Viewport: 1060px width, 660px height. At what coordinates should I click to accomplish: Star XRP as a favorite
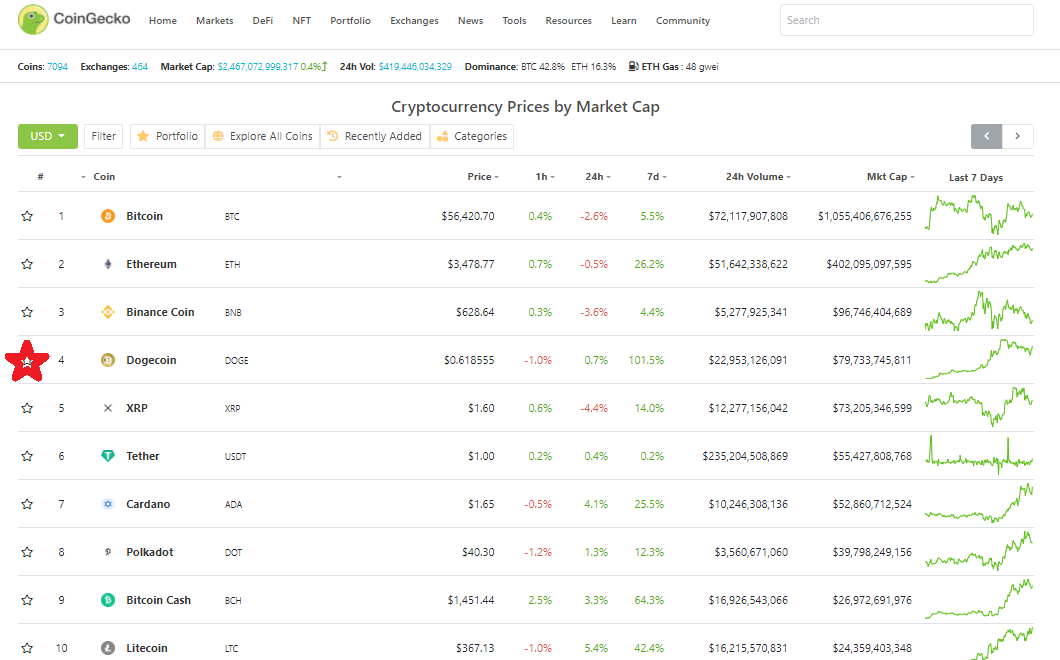click(x=27, y=408)
